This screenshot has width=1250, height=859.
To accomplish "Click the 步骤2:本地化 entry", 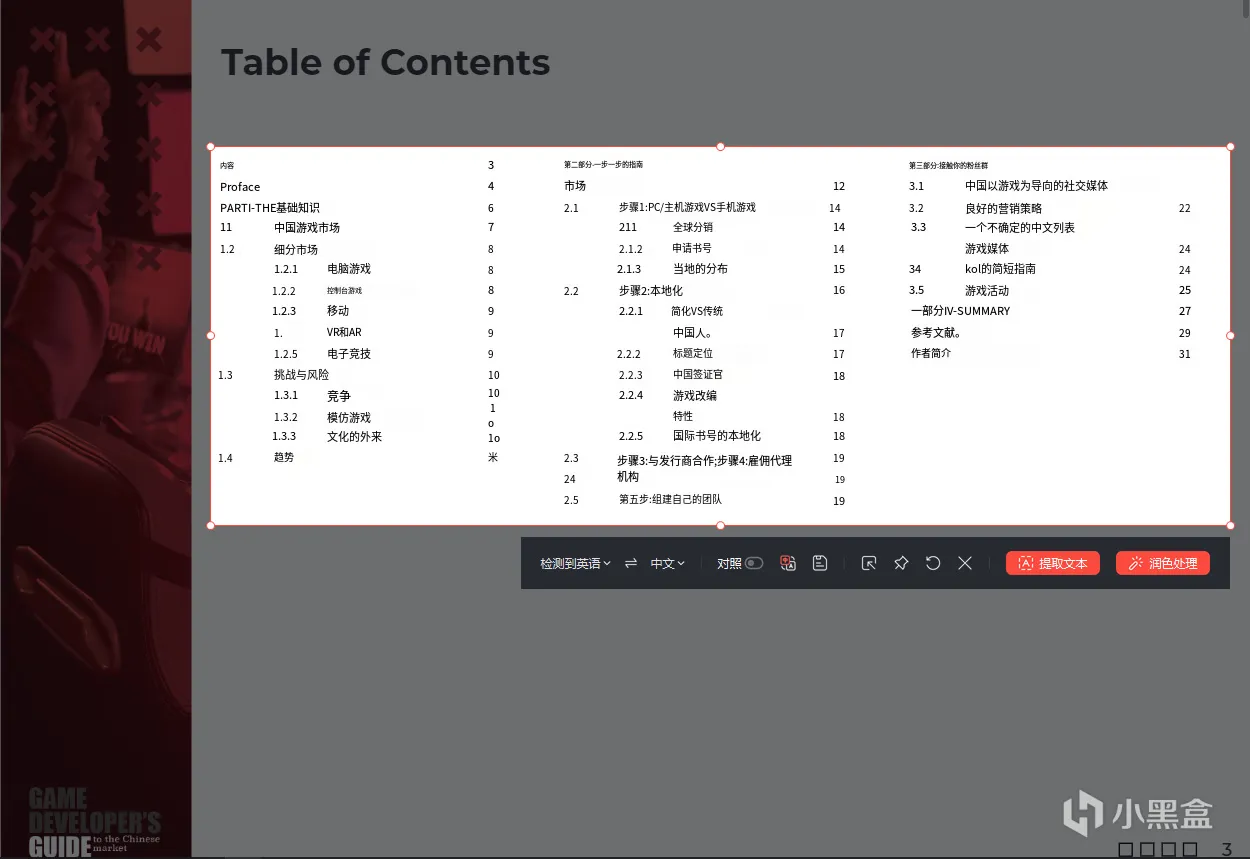I will 651,291.
